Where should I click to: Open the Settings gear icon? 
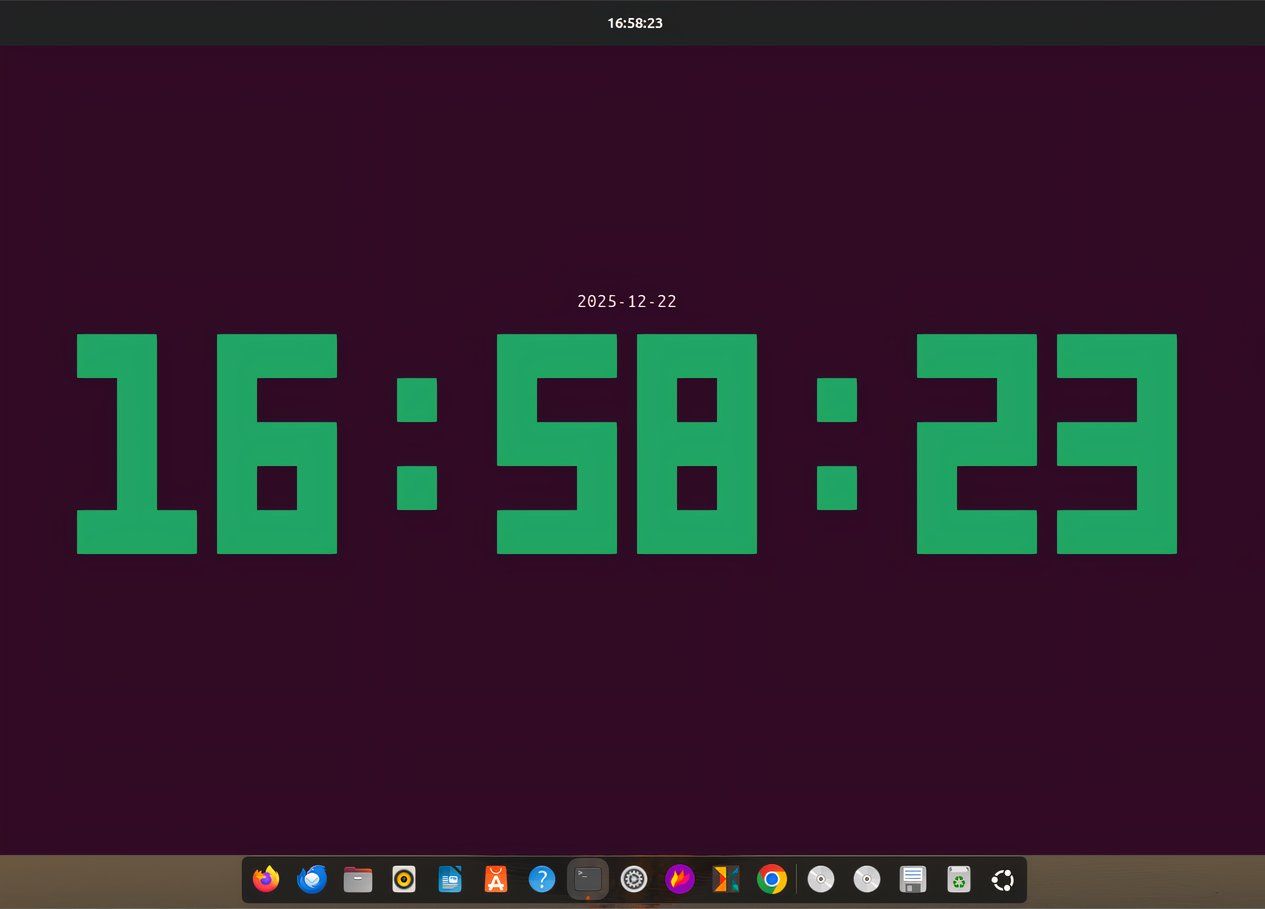click(x=634, y=879)
